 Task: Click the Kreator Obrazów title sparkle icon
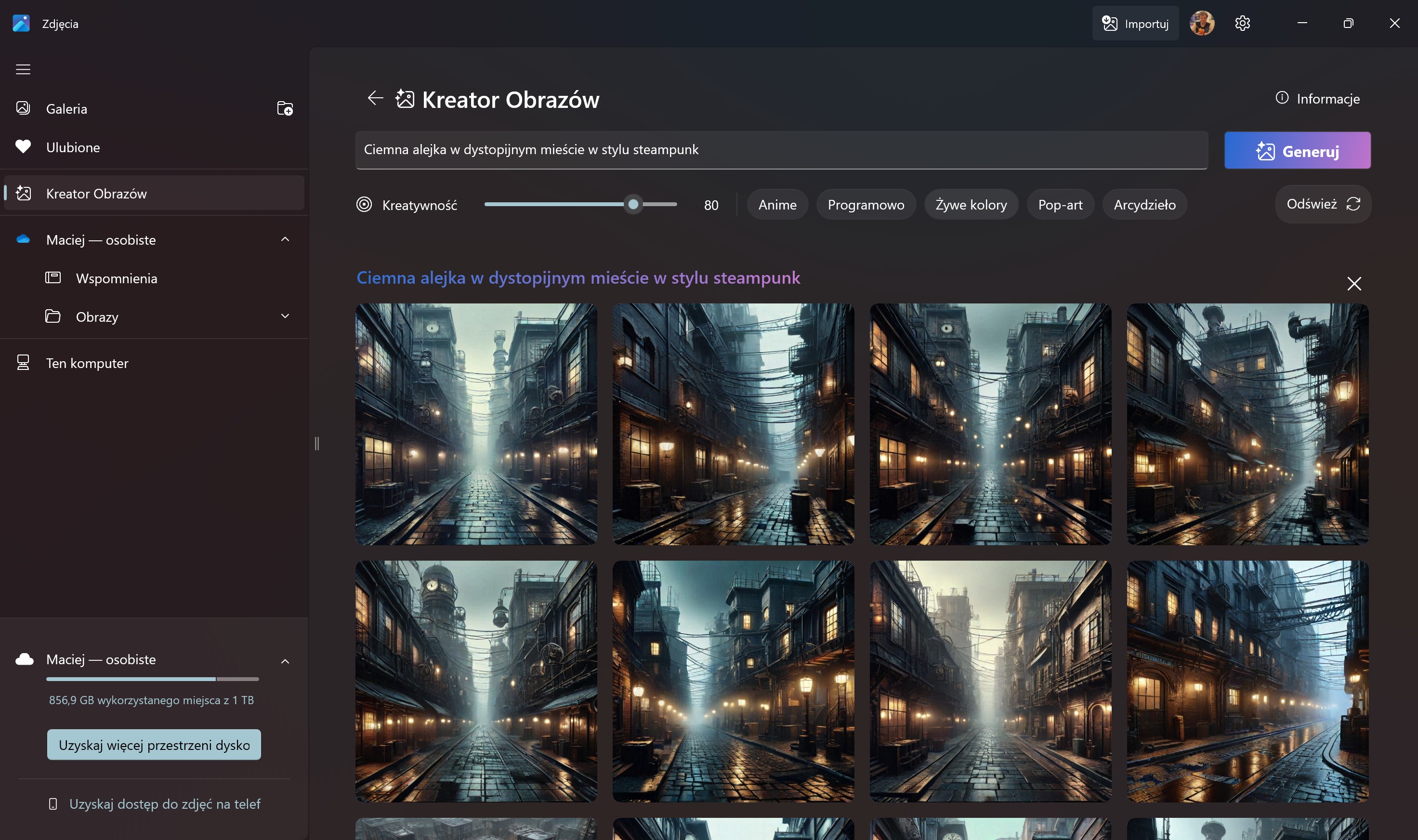(x=405, y=98)
